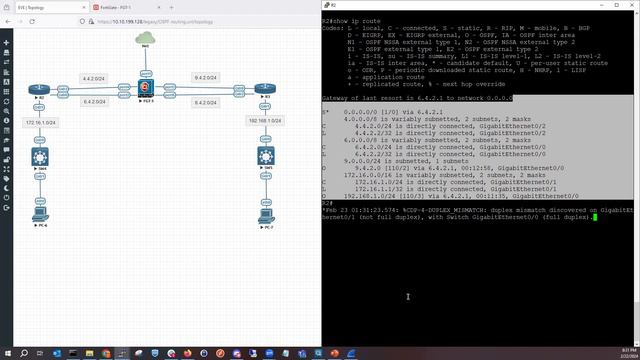Select the PC node on the left
Image resolution: width=640 pixels, height=360 pixels.
[x=40, y=215]
